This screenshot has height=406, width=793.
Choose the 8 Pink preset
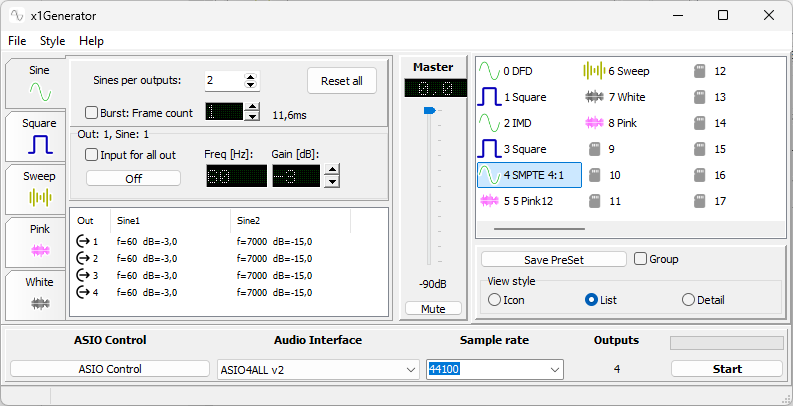coord(615,123)
